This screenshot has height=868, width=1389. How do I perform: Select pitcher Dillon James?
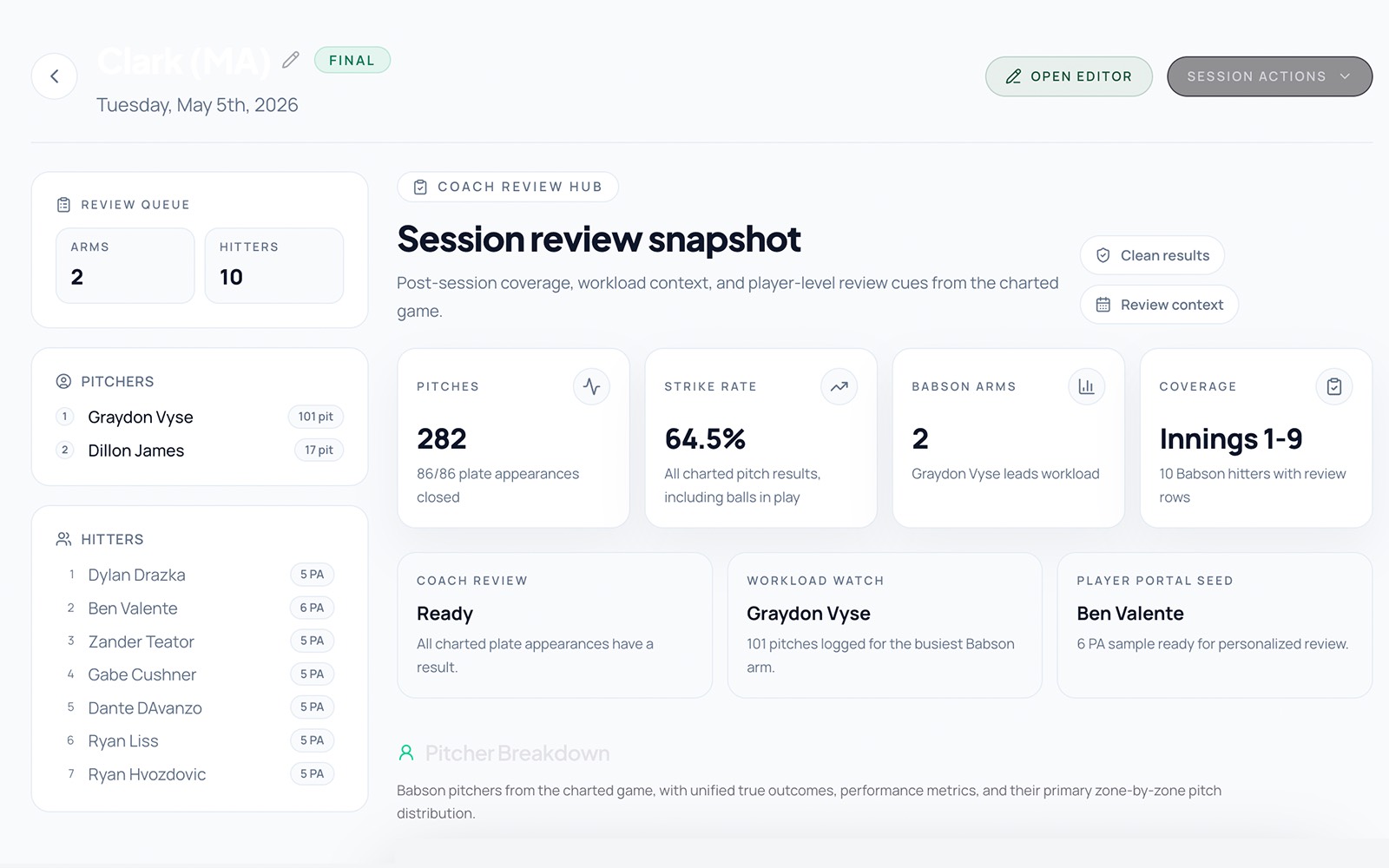(200, 450)
